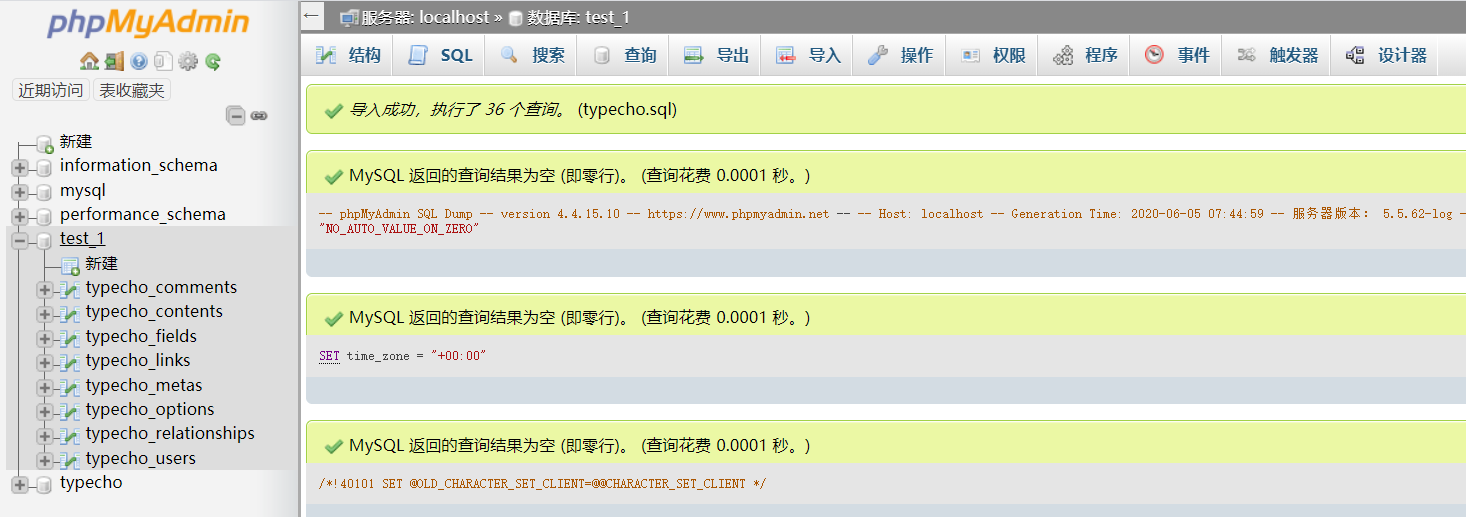Open the test_1 database link
The image size is (1466, 517).
(82, 239)
